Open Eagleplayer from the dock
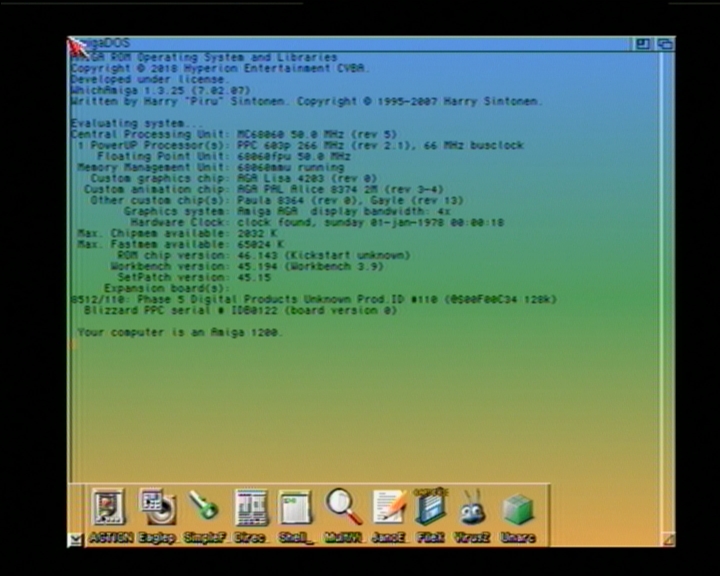The image size is (720, 576). pyautogui.click(x=157, y=509)
